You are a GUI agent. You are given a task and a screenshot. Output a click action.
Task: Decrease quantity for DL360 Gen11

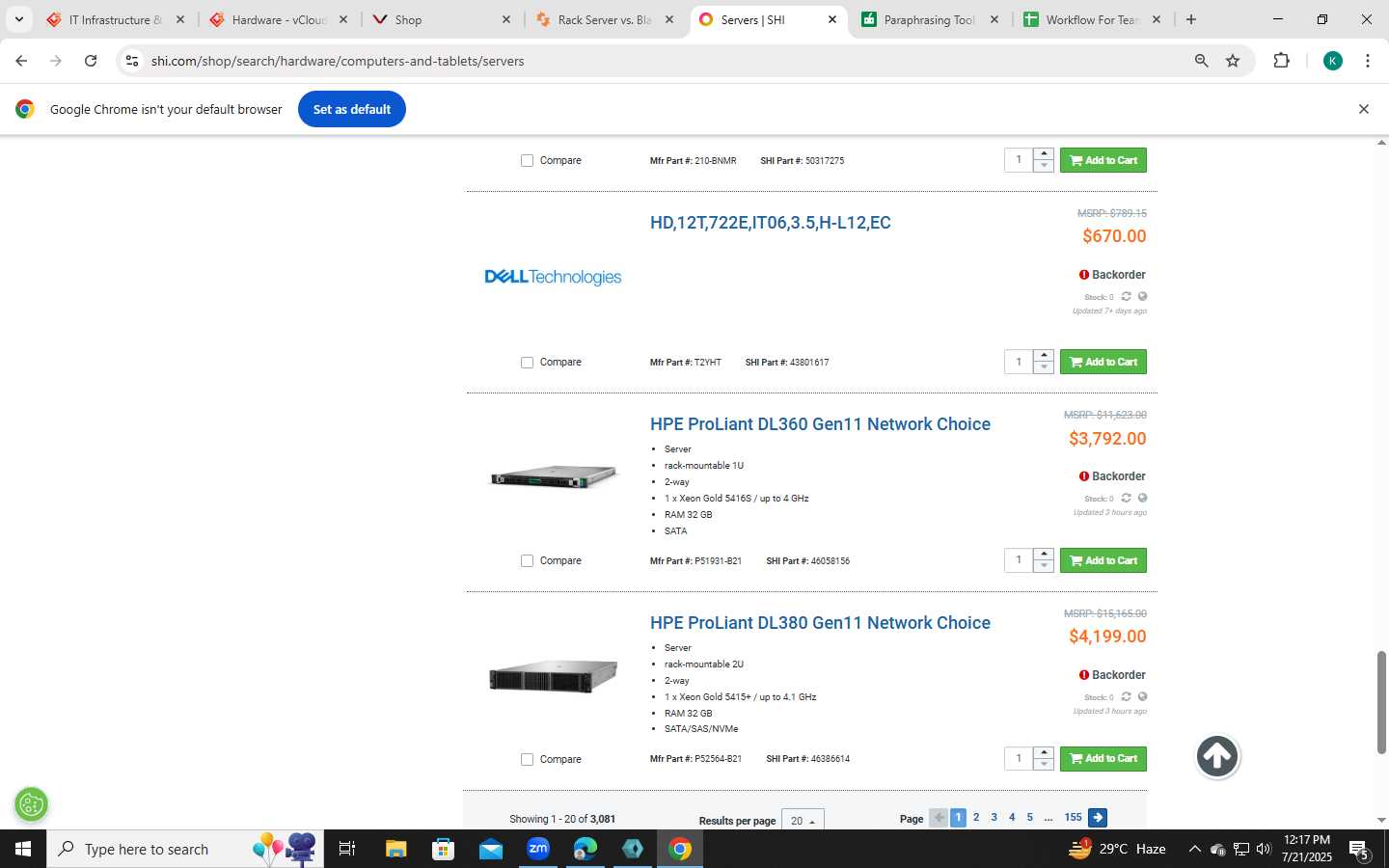[x=1044, y=566]
